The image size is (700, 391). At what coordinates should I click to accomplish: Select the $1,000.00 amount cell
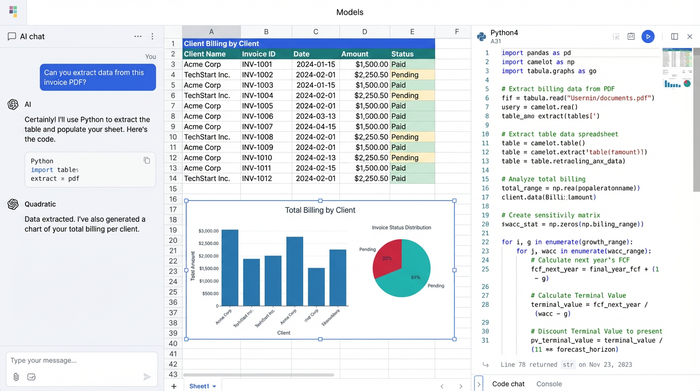click(x=364, y=116)
